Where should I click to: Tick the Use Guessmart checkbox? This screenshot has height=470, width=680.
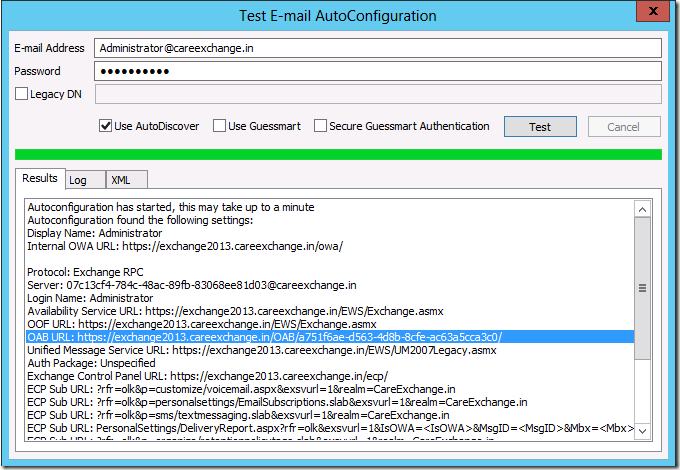(x=219, y=126)
